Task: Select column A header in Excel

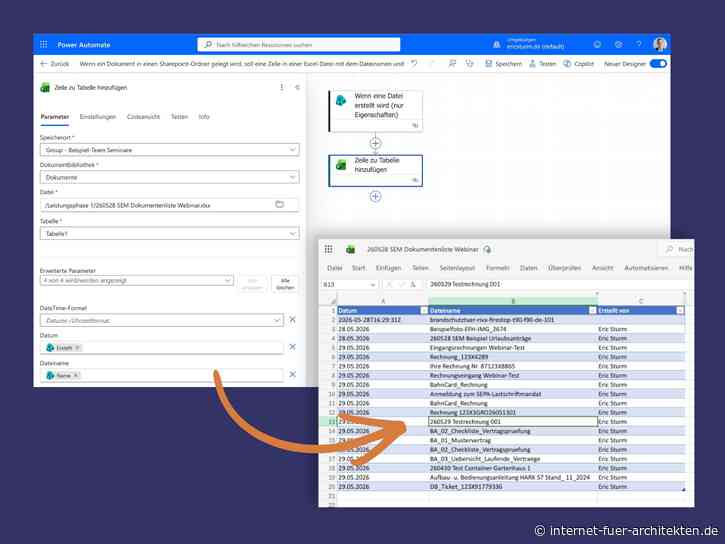Action: click(x=383, y=301)
